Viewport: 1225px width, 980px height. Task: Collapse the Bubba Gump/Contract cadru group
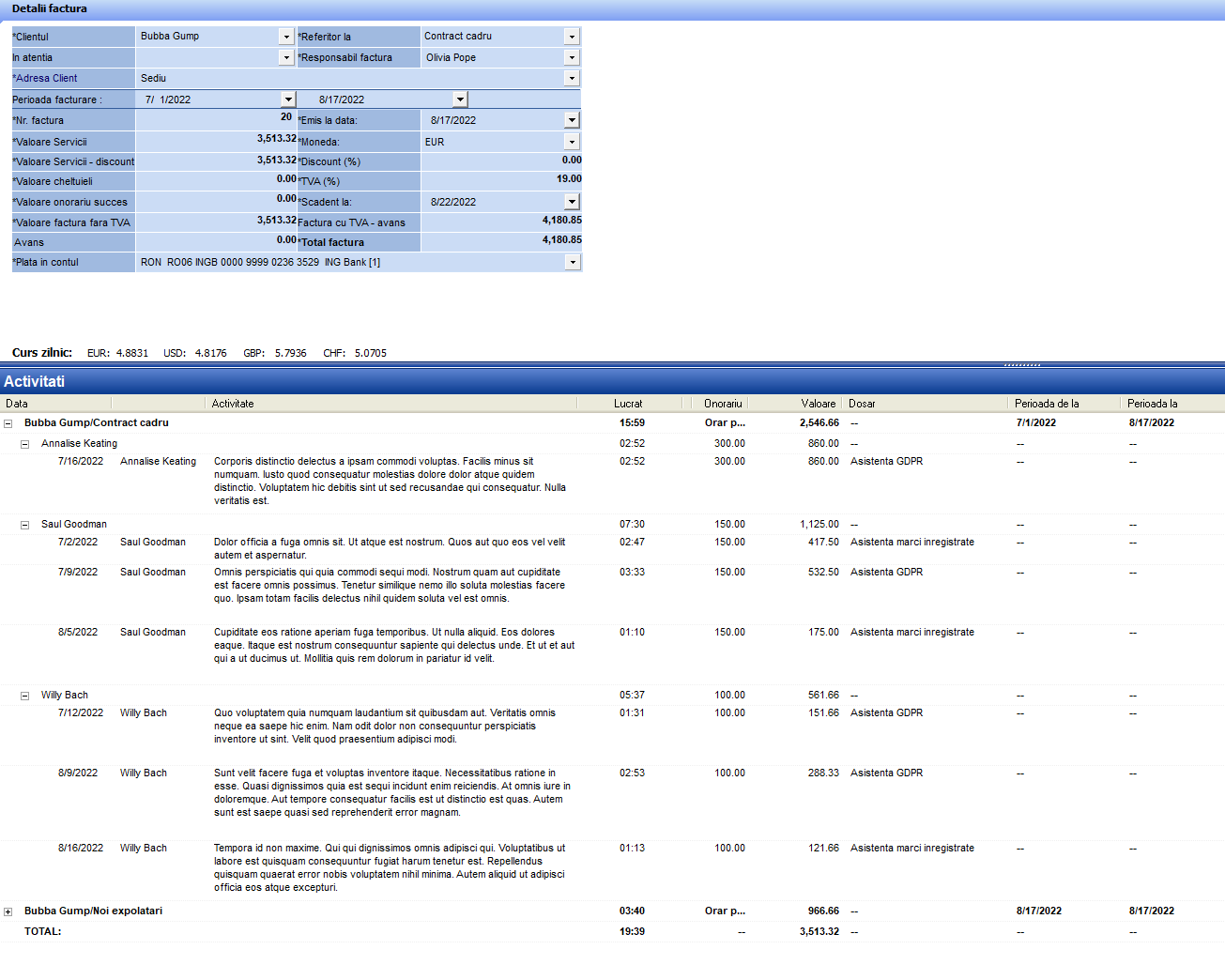pos(8,423)
